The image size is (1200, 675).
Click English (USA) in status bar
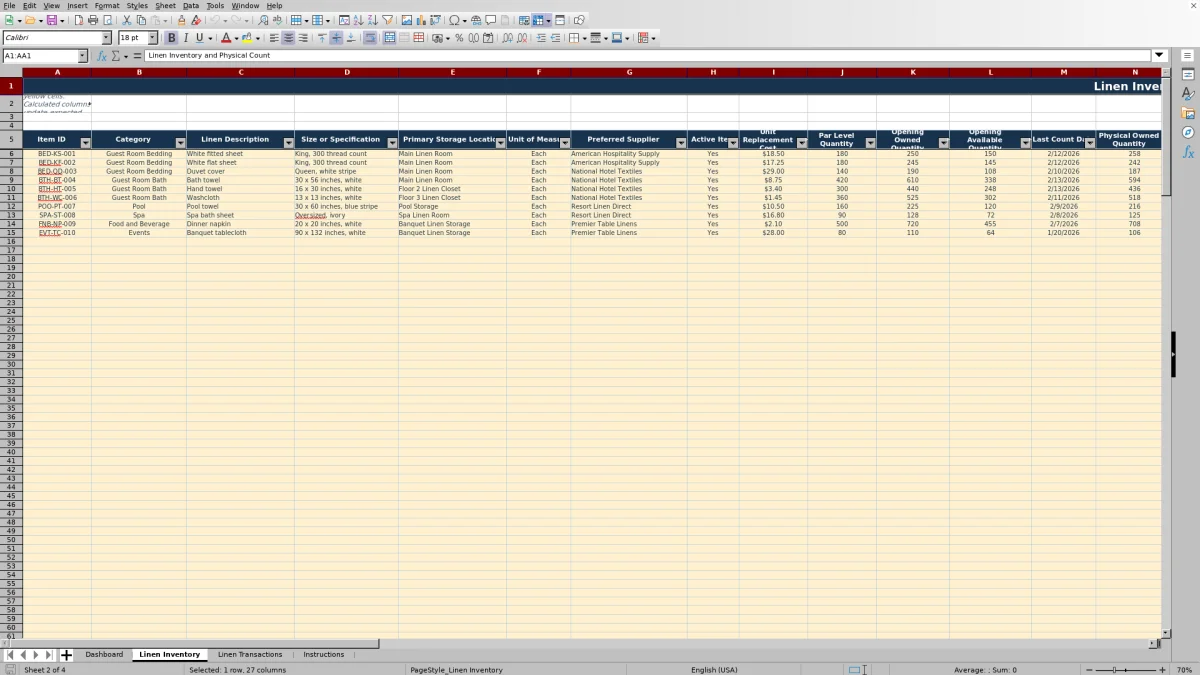(714, 670)
